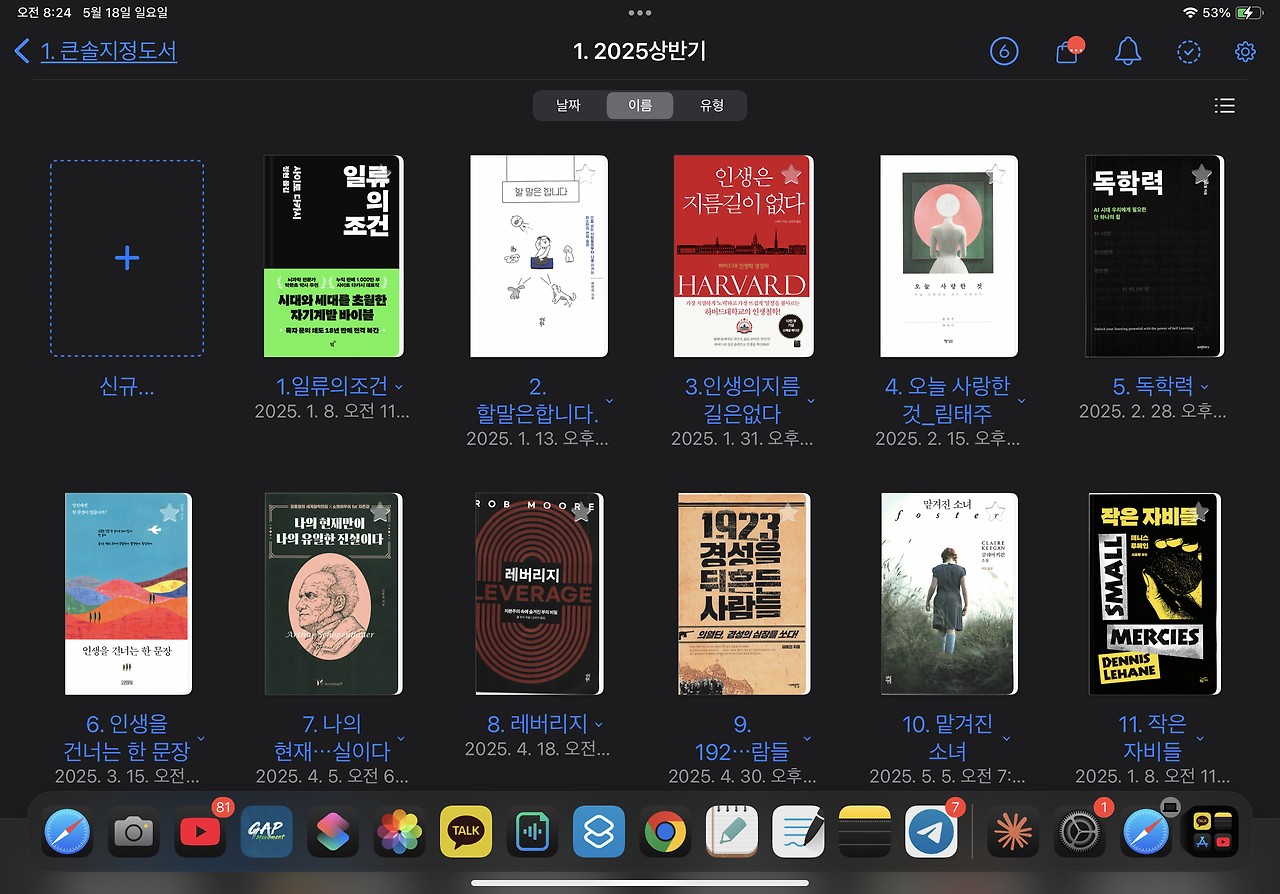Open iPad Settings with badge in dock
Screen dimensions: 1280x894
[x=1080, y=832]
